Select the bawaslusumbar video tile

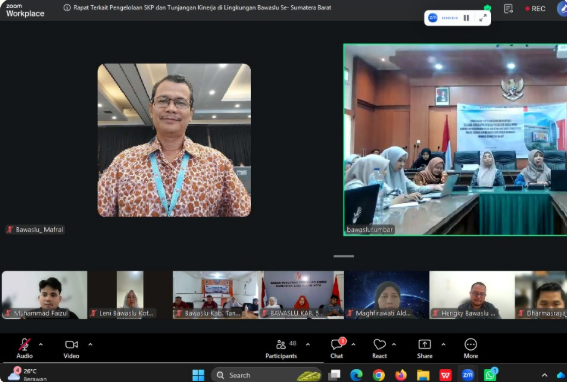[455, 140]
